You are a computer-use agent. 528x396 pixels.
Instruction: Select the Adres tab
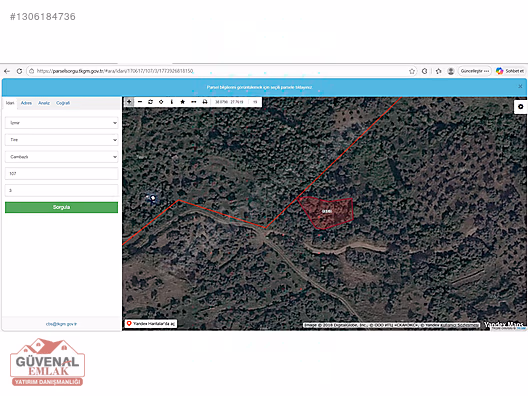pyautogui.click(x=26, y=103)
